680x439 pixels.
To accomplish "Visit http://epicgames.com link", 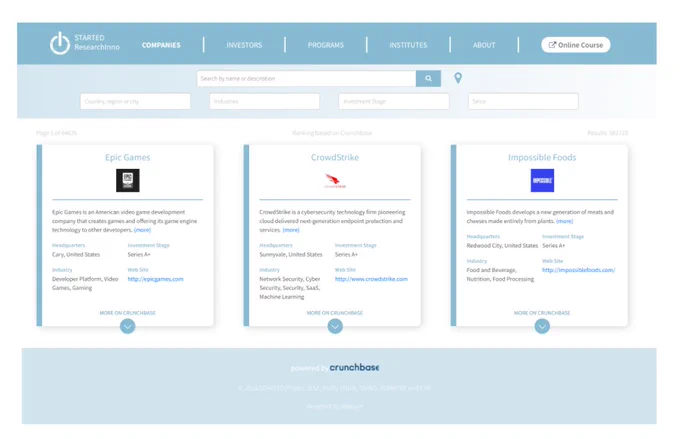I will (x=155, y=279).
